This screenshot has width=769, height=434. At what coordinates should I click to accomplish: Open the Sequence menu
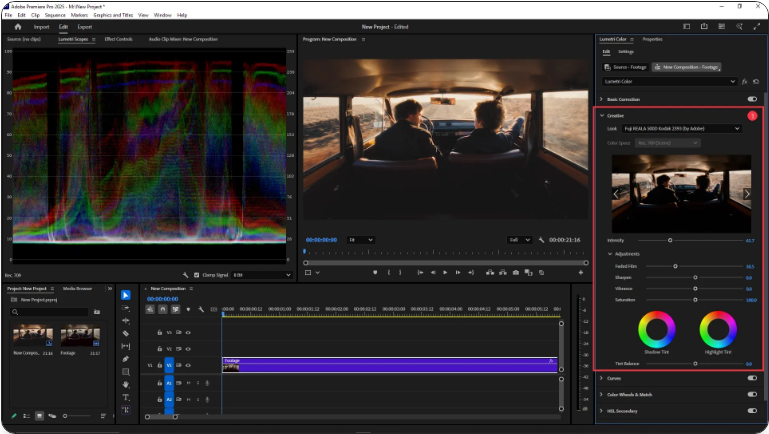(55, 15)
